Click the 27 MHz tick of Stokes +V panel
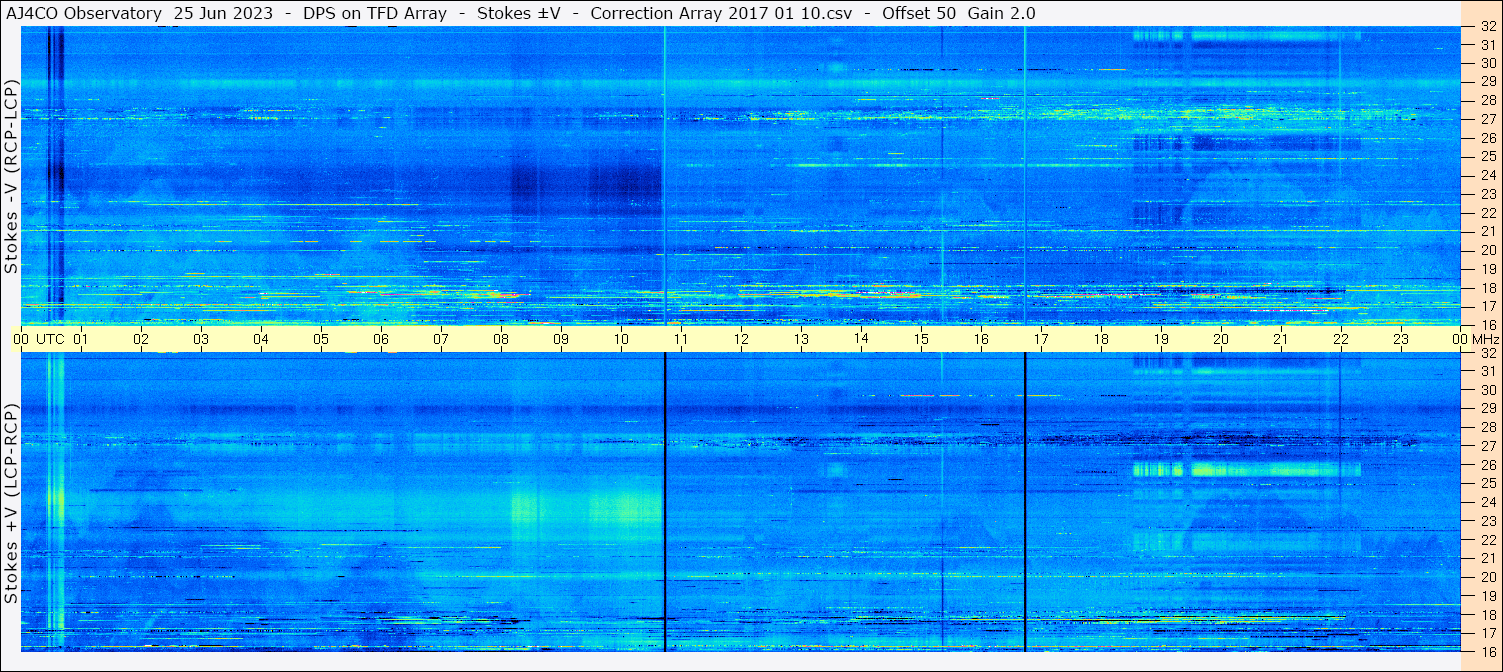The height and width of the screenshot is (672, 1503). click(1487, 446)
